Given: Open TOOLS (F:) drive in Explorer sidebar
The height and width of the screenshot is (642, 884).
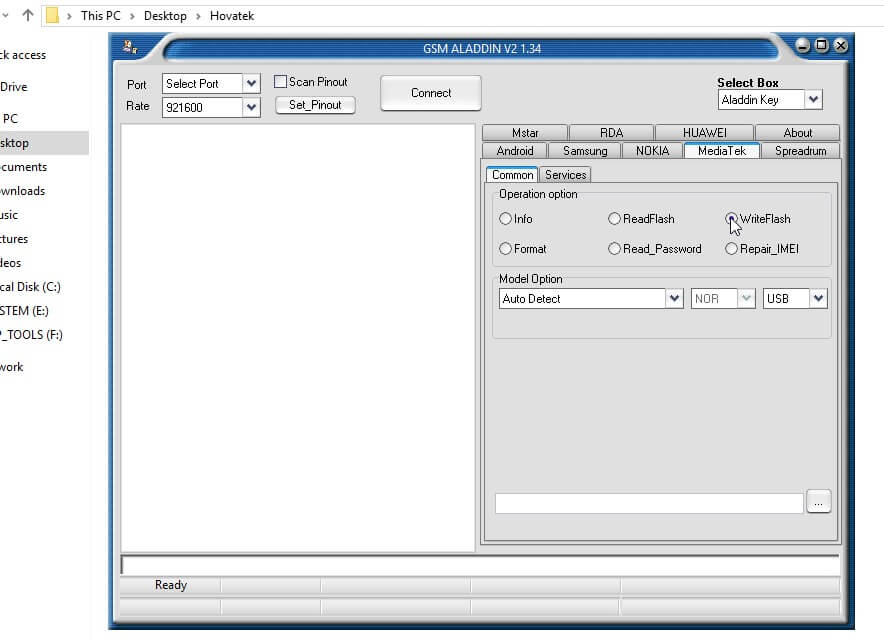Looking at the screenshot, I should coord(31,335).
